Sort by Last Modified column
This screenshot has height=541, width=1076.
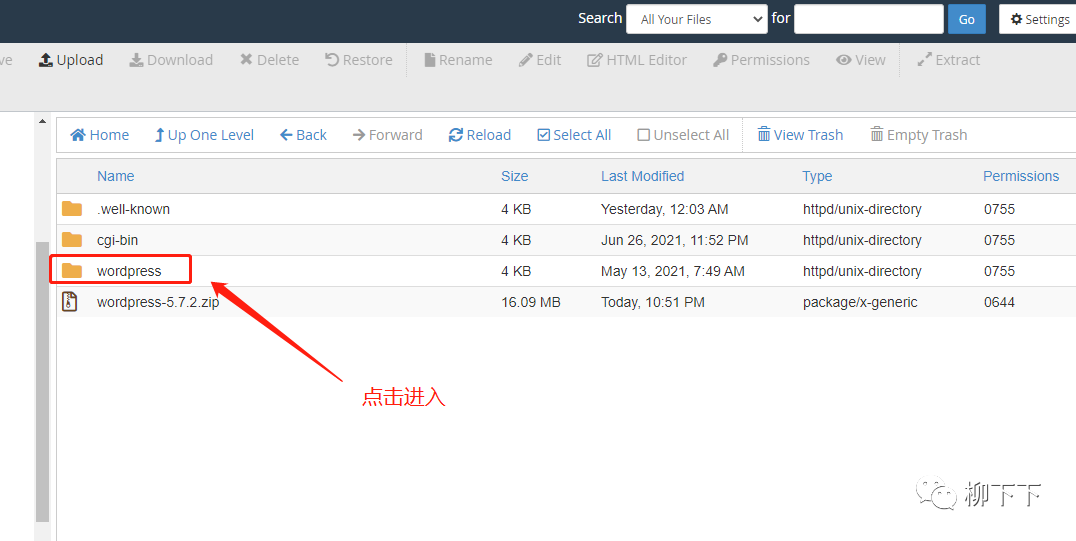tap(642, 176)
